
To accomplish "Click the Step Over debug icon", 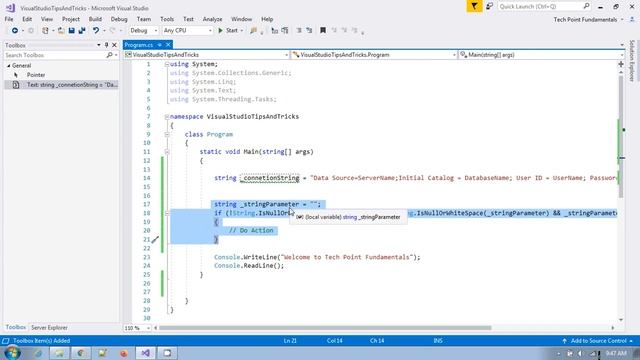I will [285, 31].
